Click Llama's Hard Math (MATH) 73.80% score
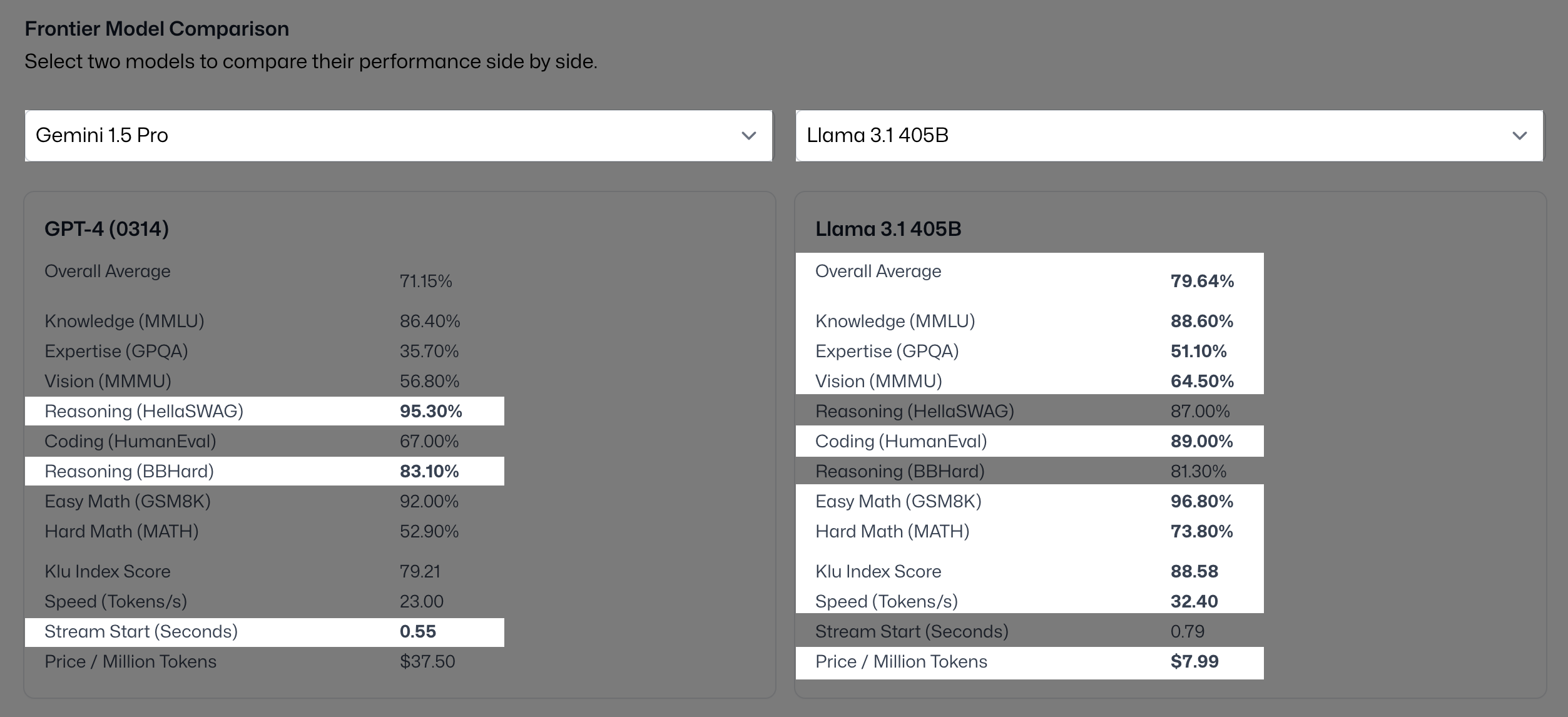1568x717 pixels. coord(1201,531)
